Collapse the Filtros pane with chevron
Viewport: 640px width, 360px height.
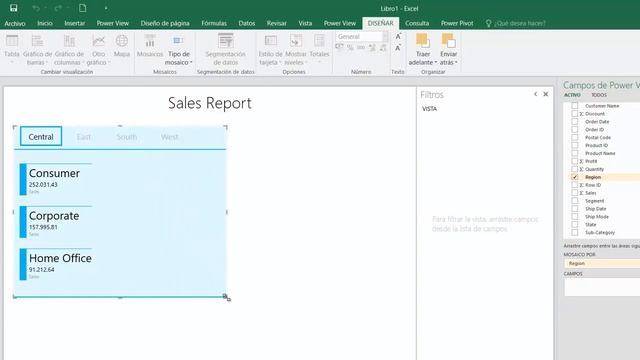click(x=536, y=94)
